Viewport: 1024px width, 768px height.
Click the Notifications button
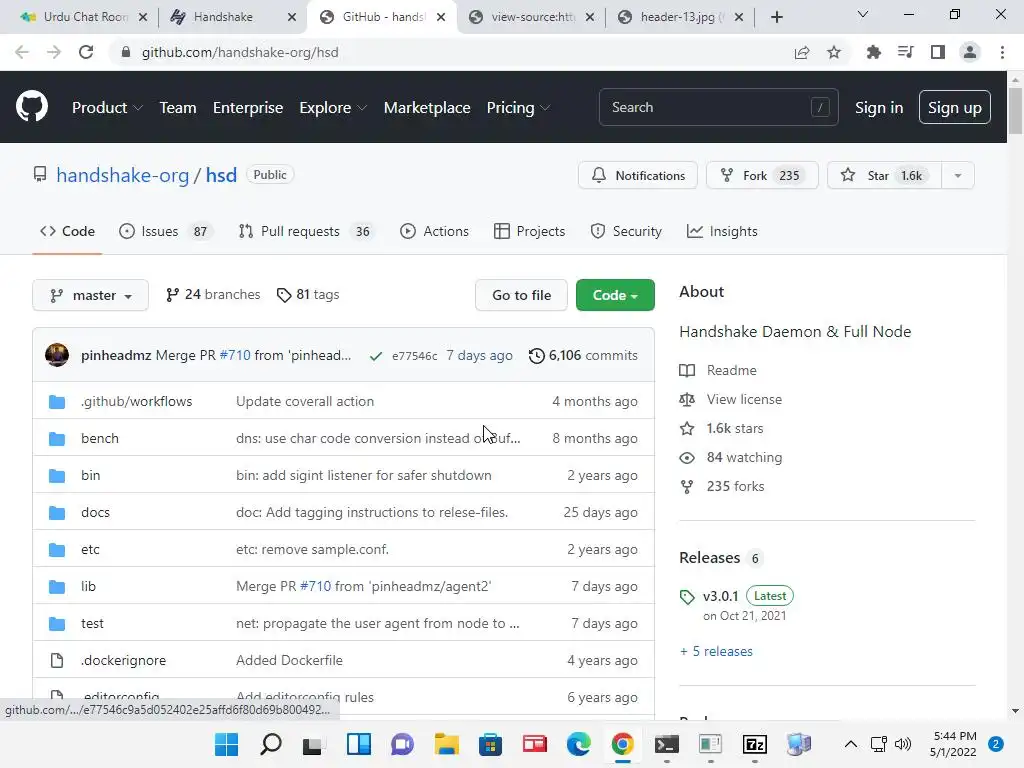tap(637, 176)
